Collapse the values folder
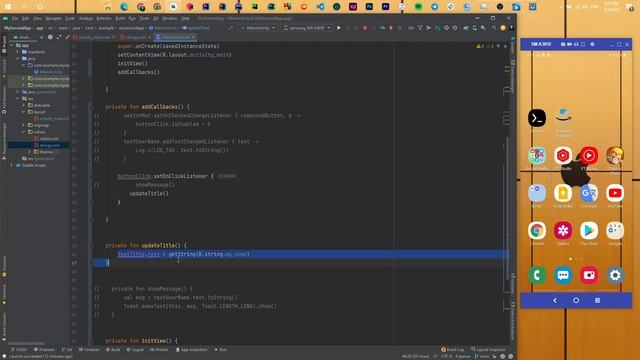Image resolution: width=640 pixels, height=360 pixels. coord(24,132)
